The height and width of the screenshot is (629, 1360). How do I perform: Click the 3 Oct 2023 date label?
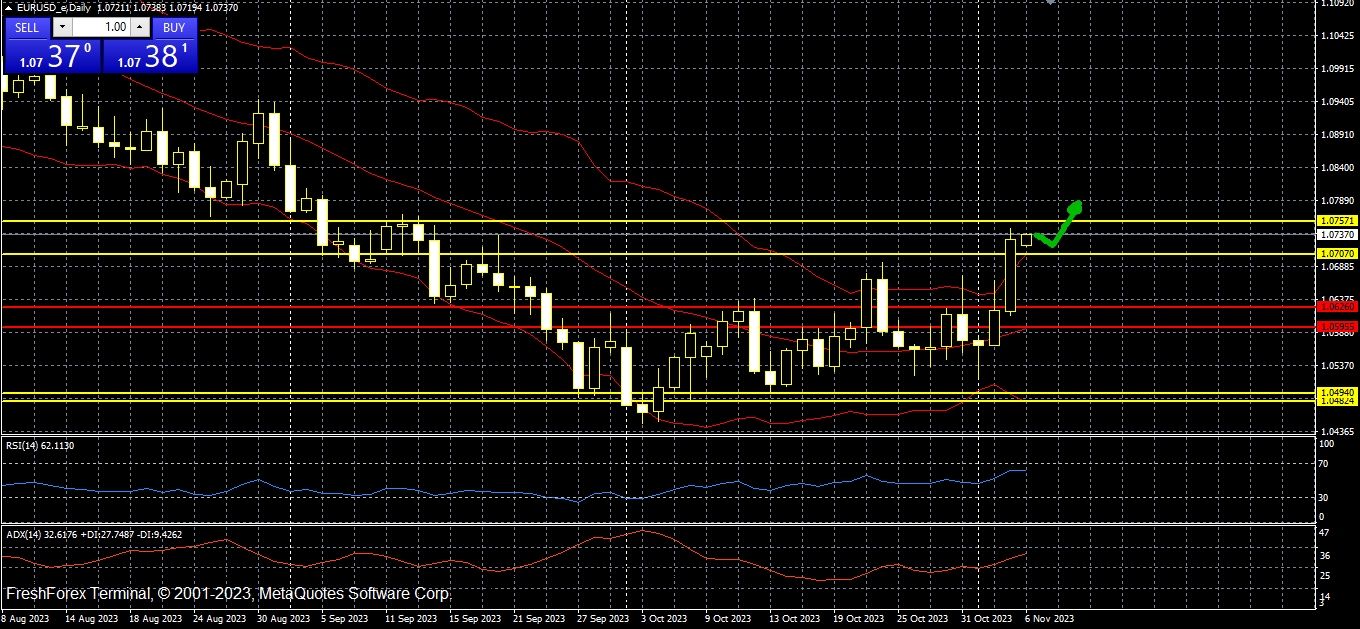pyautogui.click(x=664, y=619)
